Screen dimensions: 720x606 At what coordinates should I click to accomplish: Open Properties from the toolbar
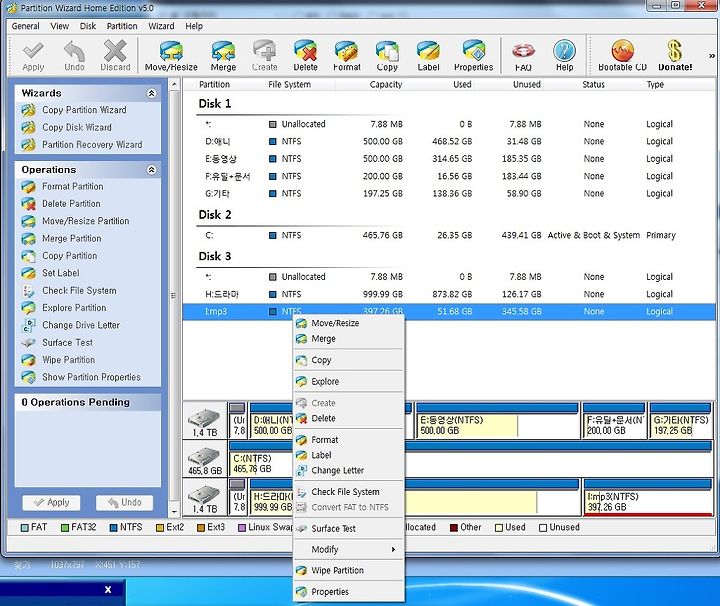(x=473, y=56)
